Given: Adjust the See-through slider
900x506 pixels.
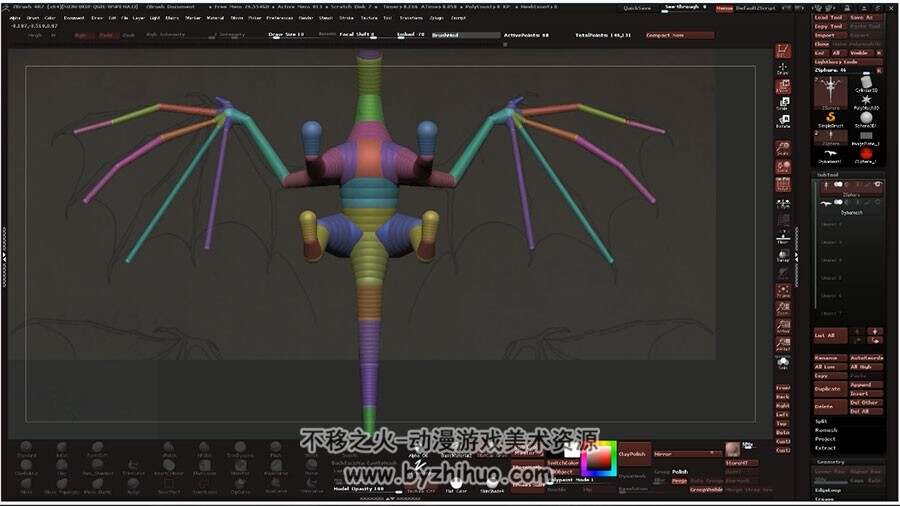Looking at the screenshot, I should coord(686,8).
